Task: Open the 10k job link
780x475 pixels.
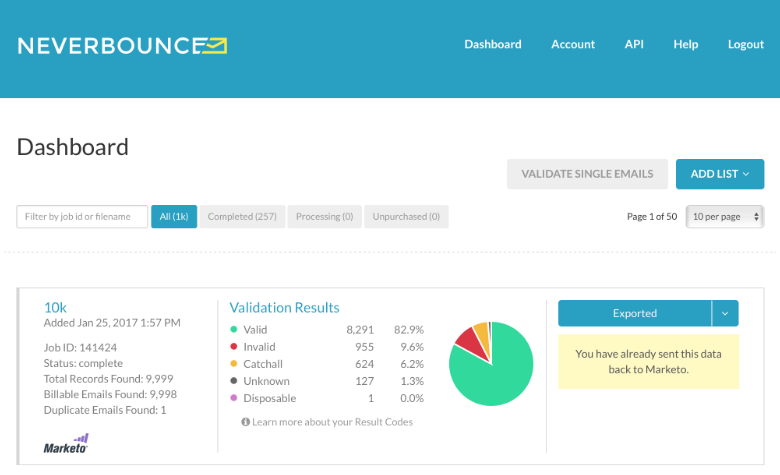Action: [x=55, y=307]
